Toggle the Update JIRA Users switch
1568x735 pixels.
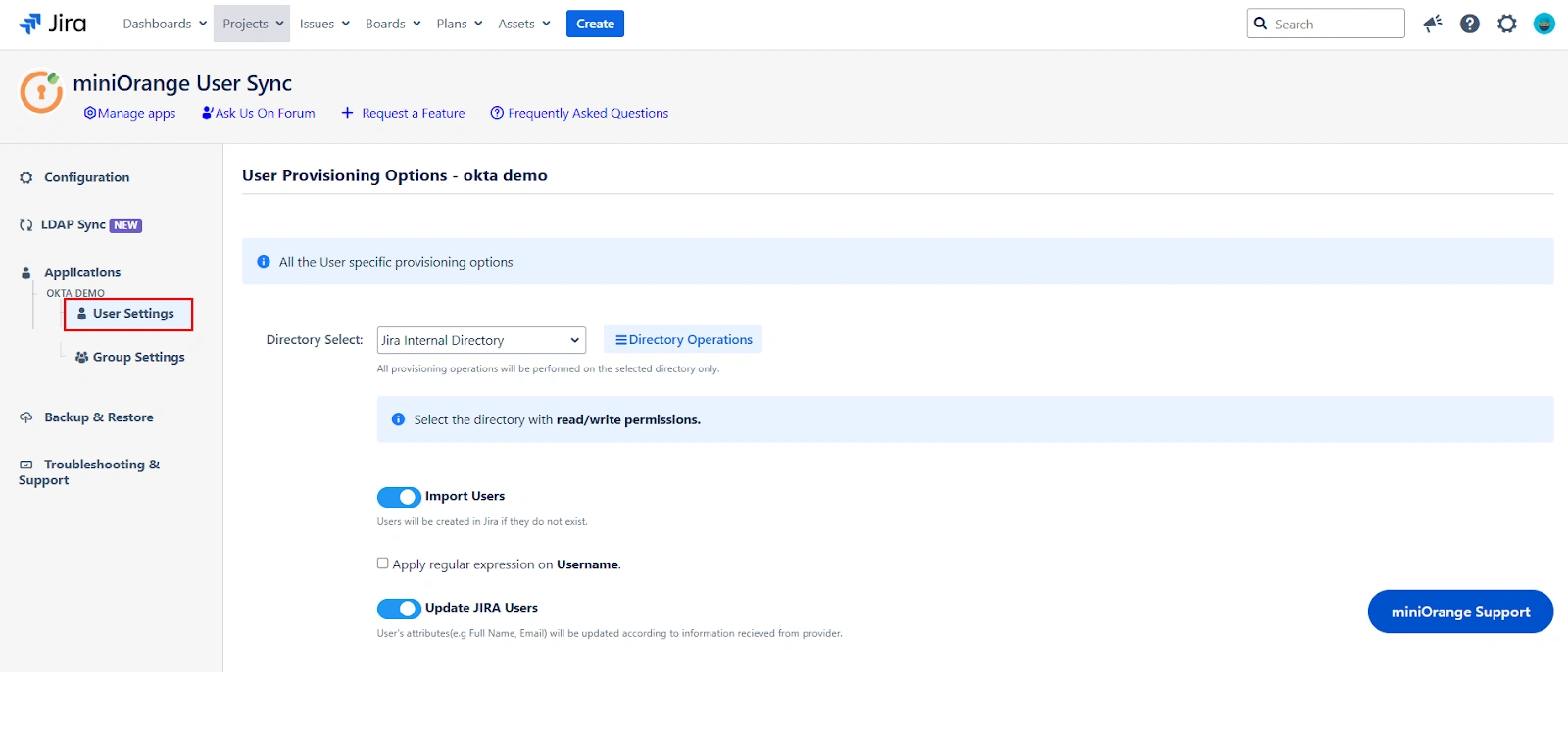click(399, 609)
